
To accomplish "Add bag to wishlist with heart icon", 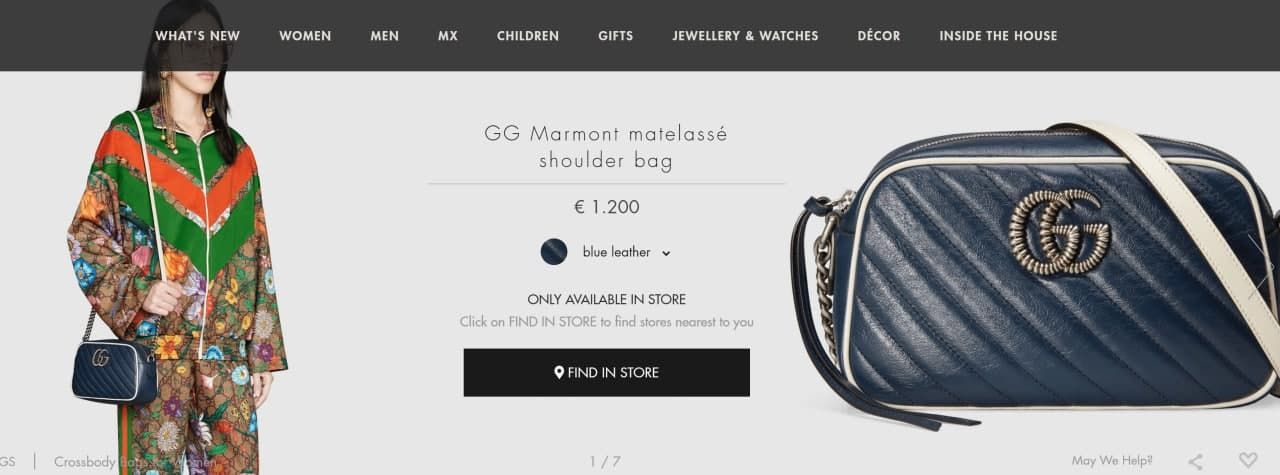I will pyautogui.click(x=1248, y=460).
